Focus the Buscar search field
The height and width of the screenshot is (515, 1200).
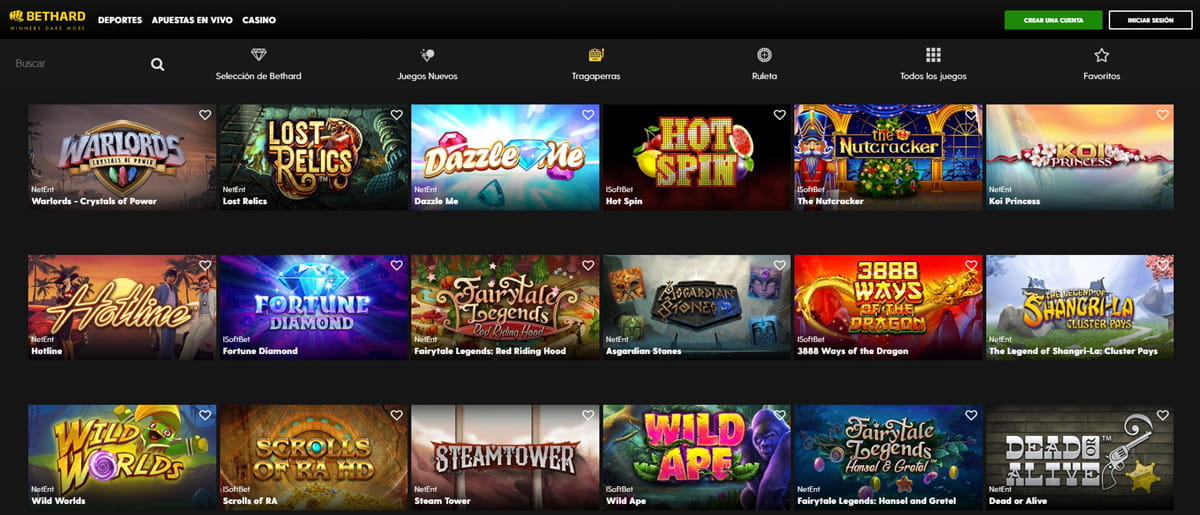click(80, 64)
